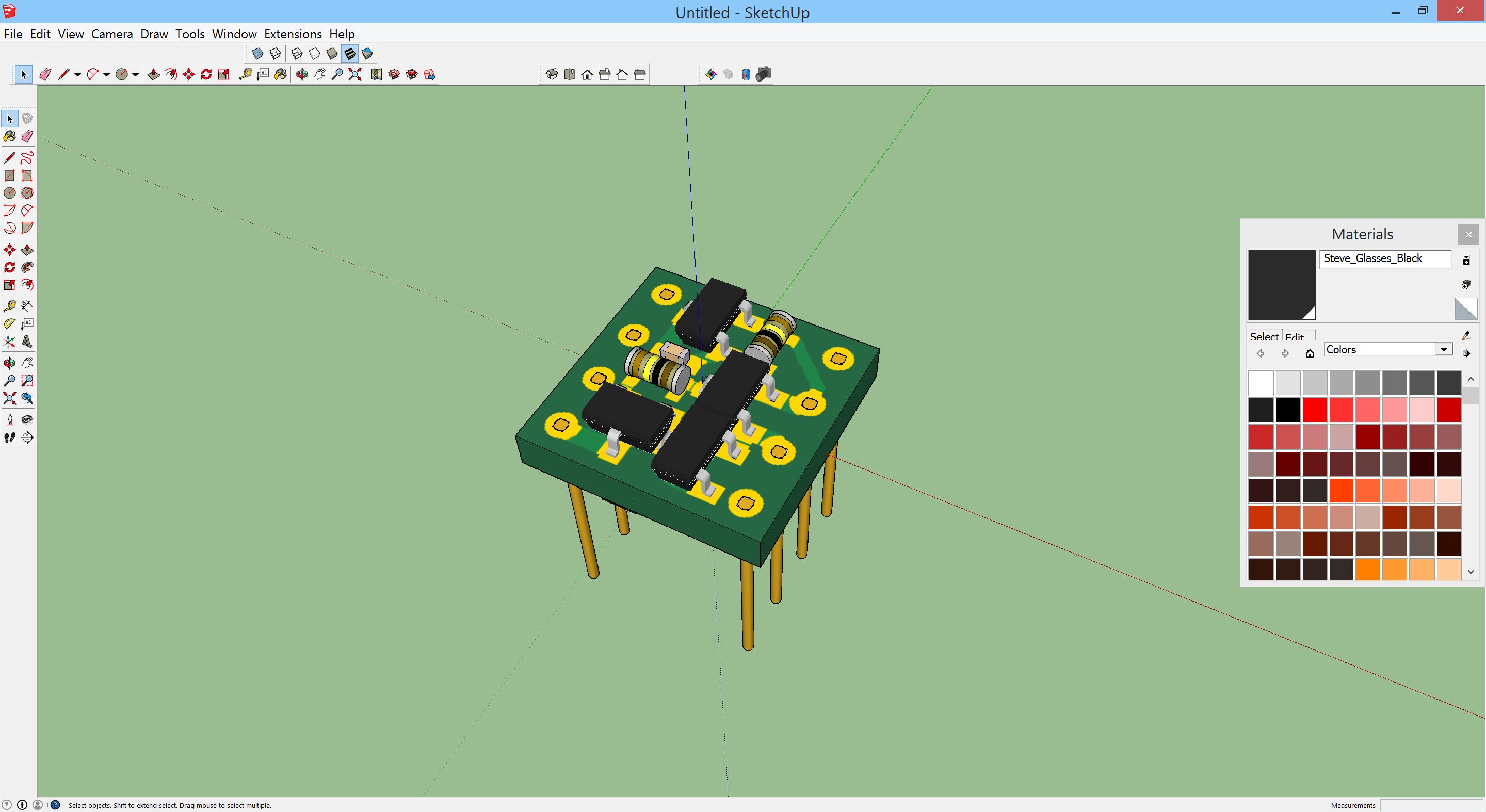Enable Hidden Line face style
Image resolution: width=1486 pixels, height=812 pixels.
tap(314, 54)
